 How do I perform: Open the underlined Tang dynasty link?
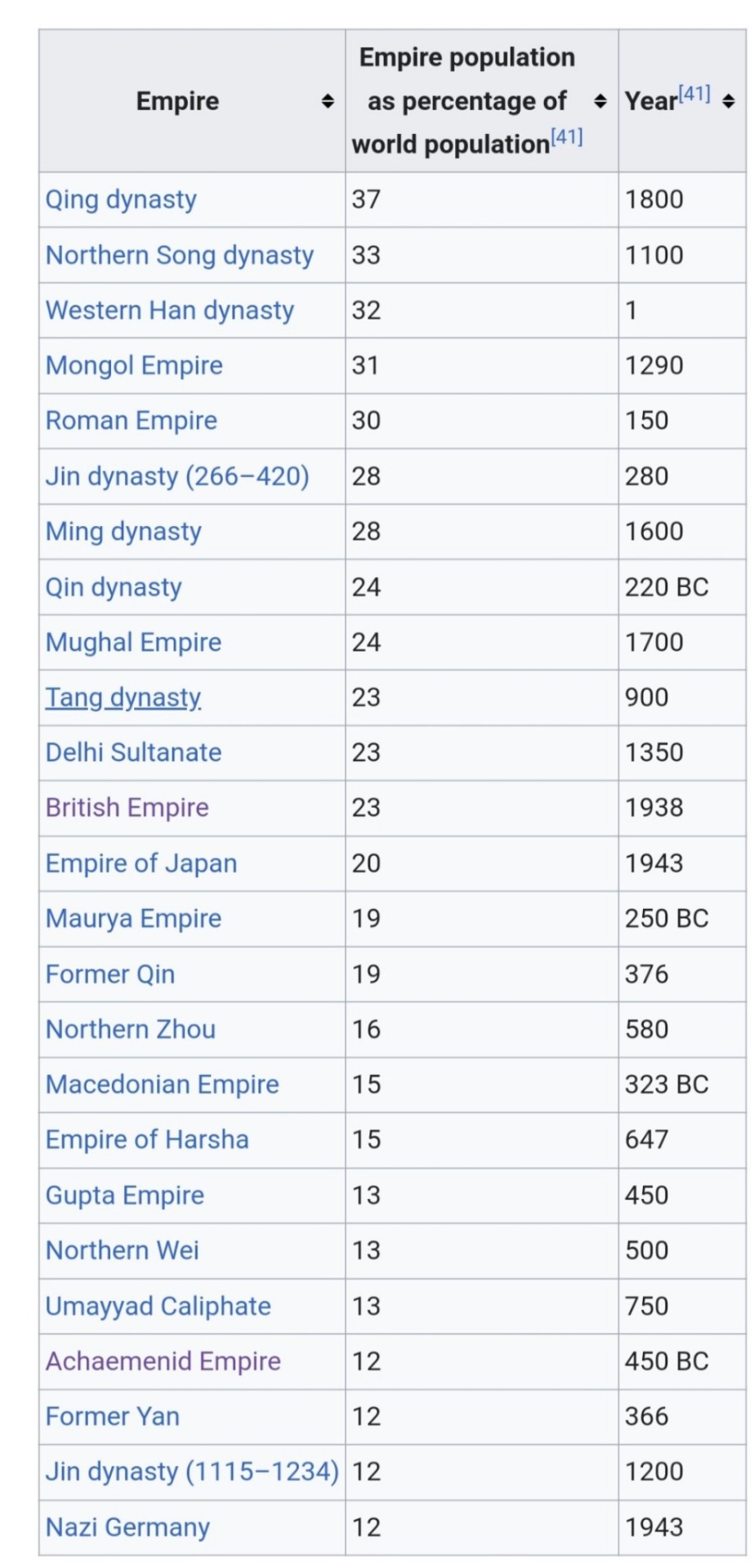[x=123, y=697]
